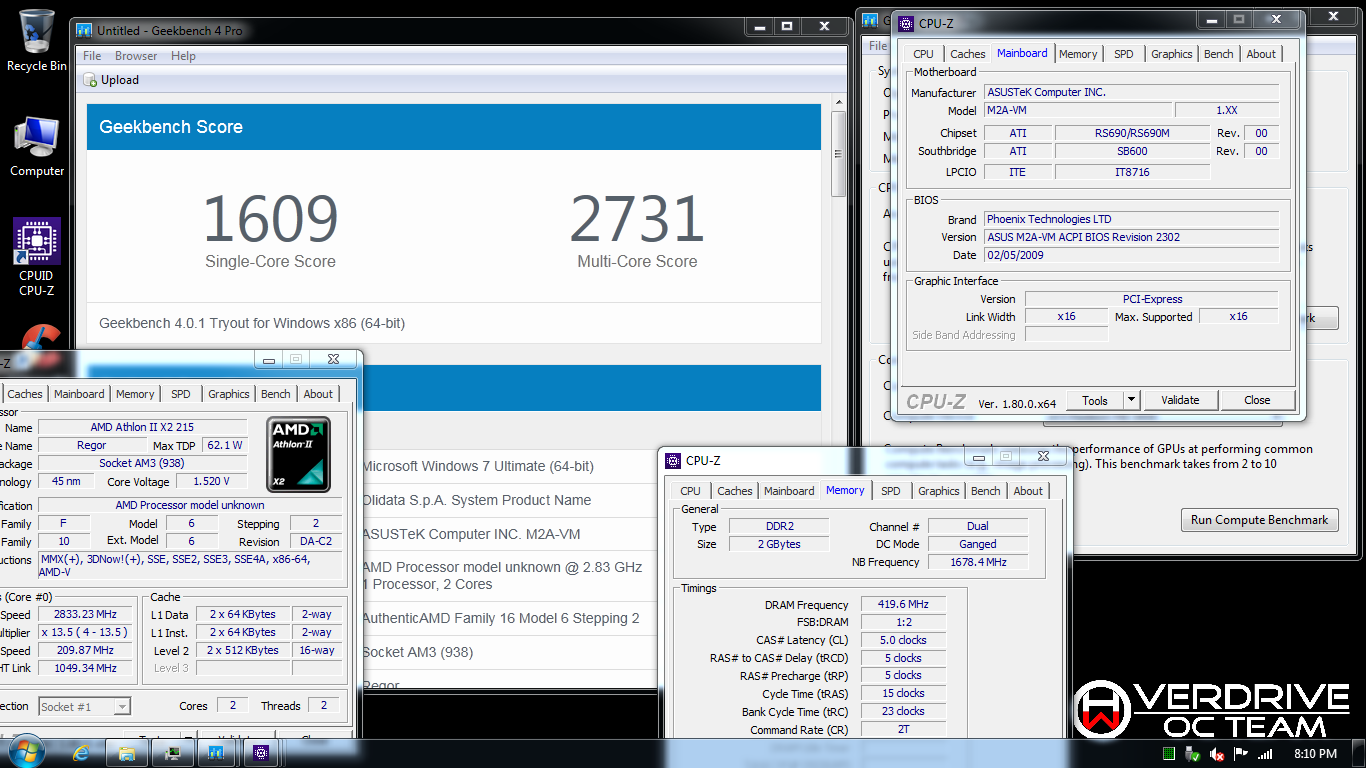Open About tab in top-right CPU-Z window
Viewport: 1366px width, 768px height.
pos(1261,54)
